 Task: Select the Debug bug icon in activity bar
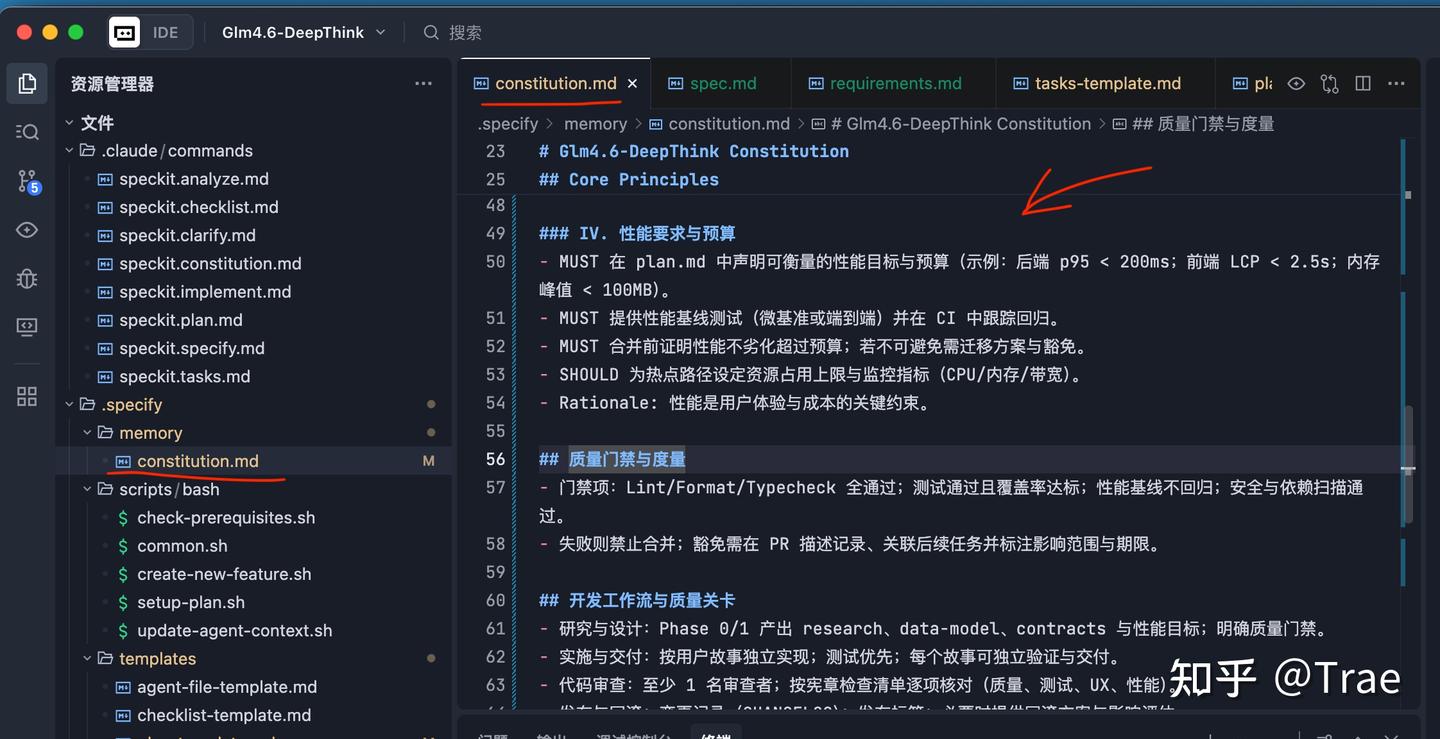[x=27, y=279]
